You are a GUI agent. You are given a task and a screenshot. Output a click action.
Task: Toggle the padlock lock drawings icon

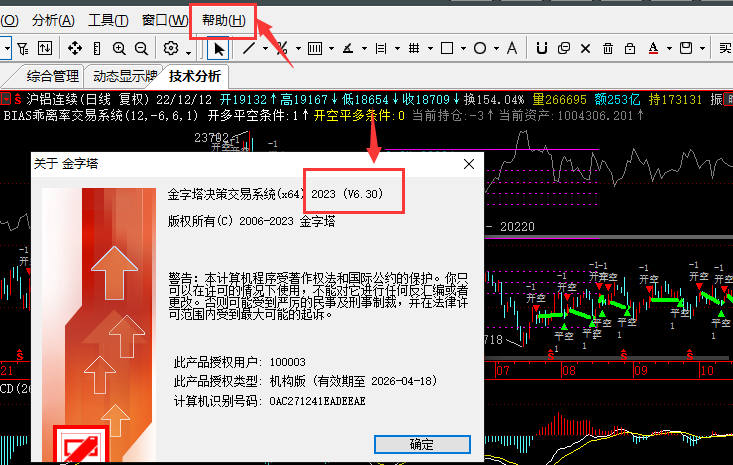pos(630,48)
